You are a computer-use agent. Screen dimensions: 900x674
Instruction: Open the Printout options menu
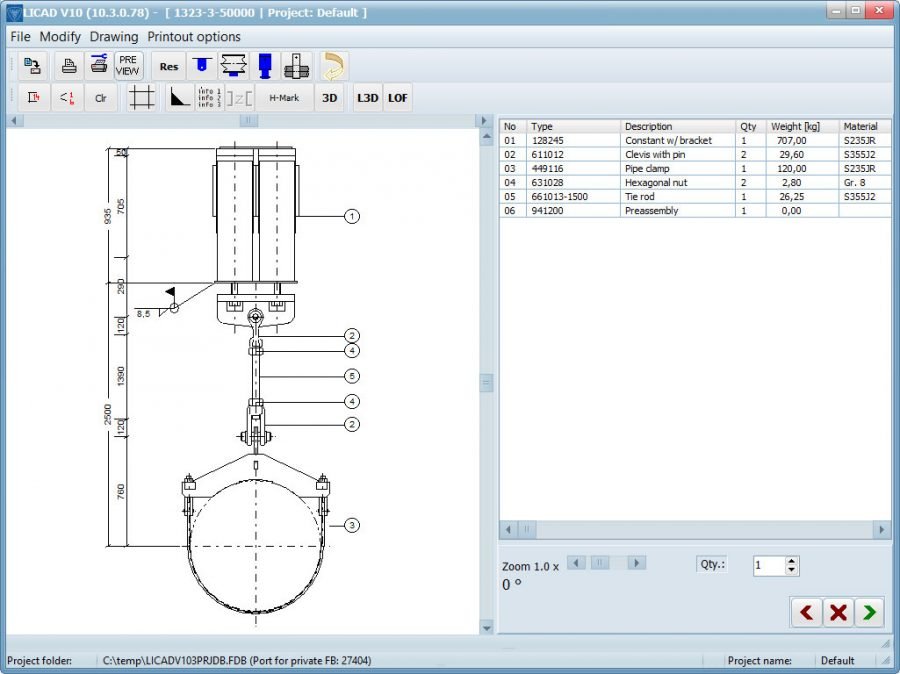(193, 36)
